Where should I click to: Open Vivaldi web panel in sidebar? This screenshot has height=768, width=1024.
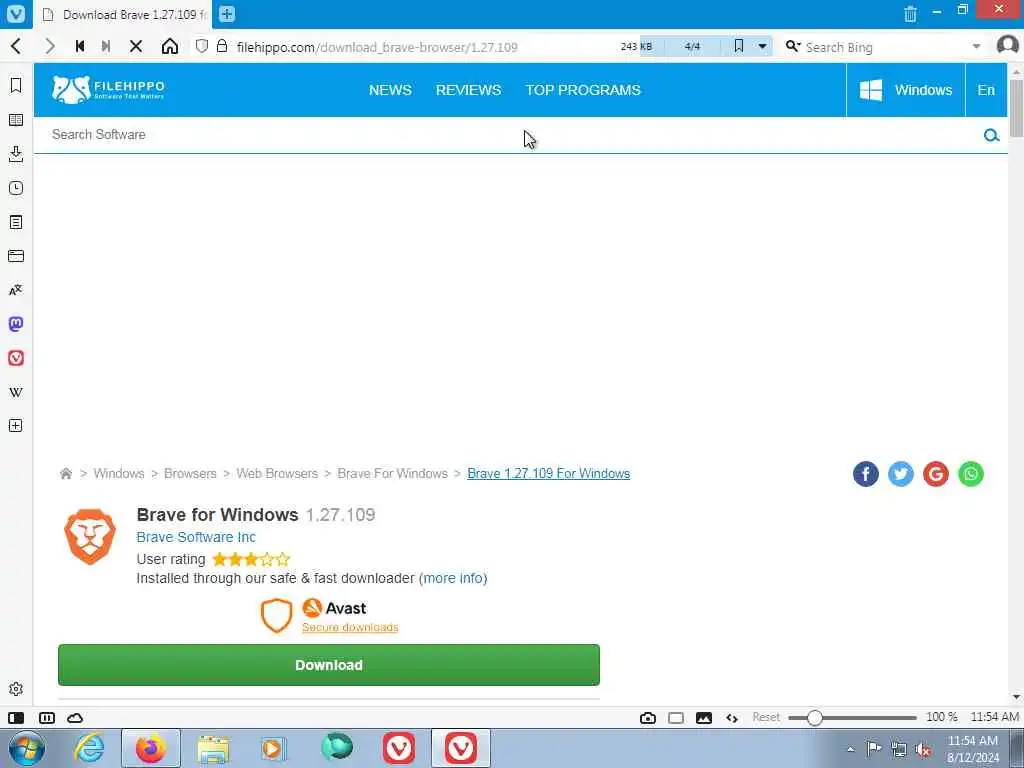pos(16,358)
